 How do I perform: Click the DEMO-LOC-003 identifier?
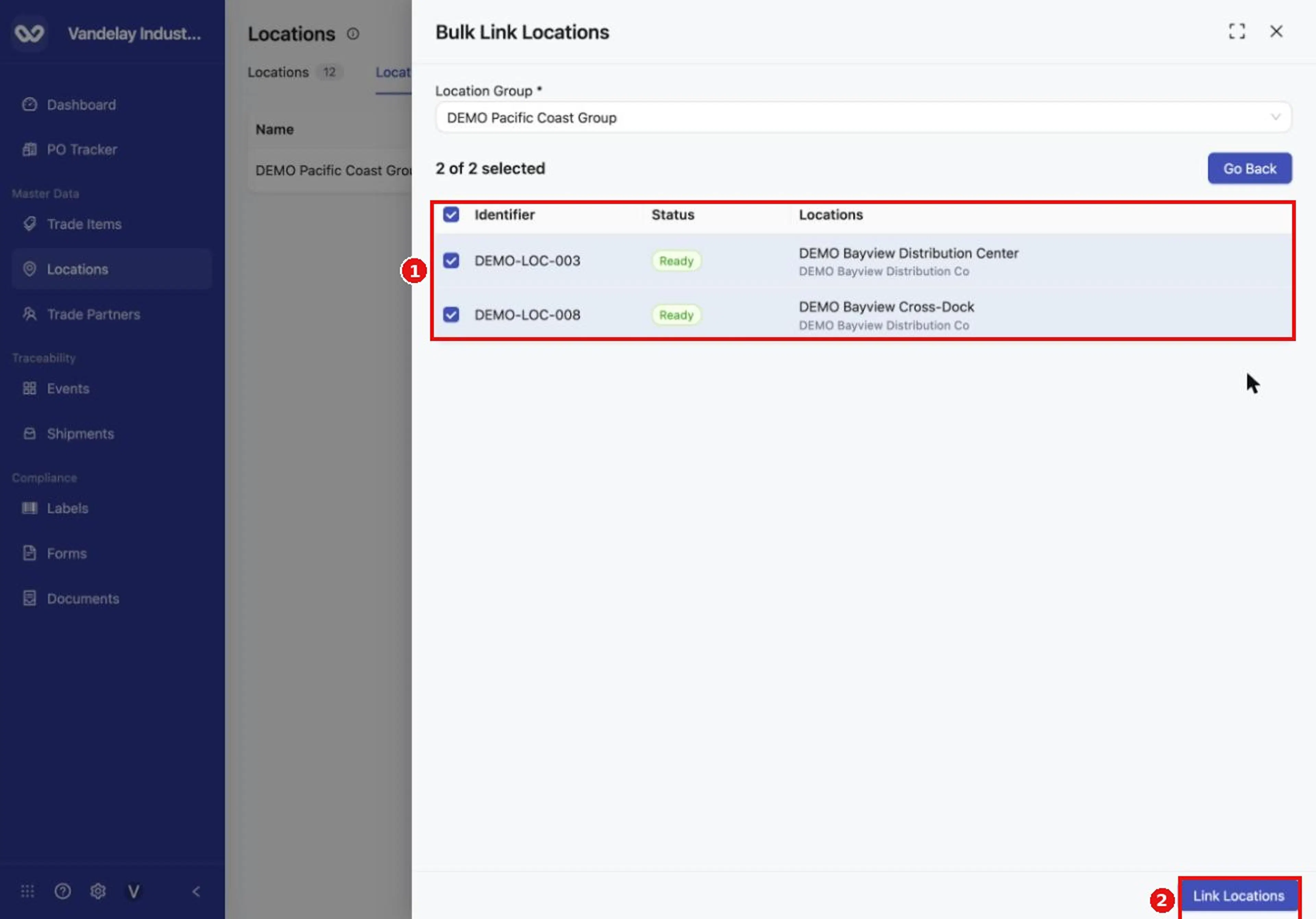tap(527, 261)
